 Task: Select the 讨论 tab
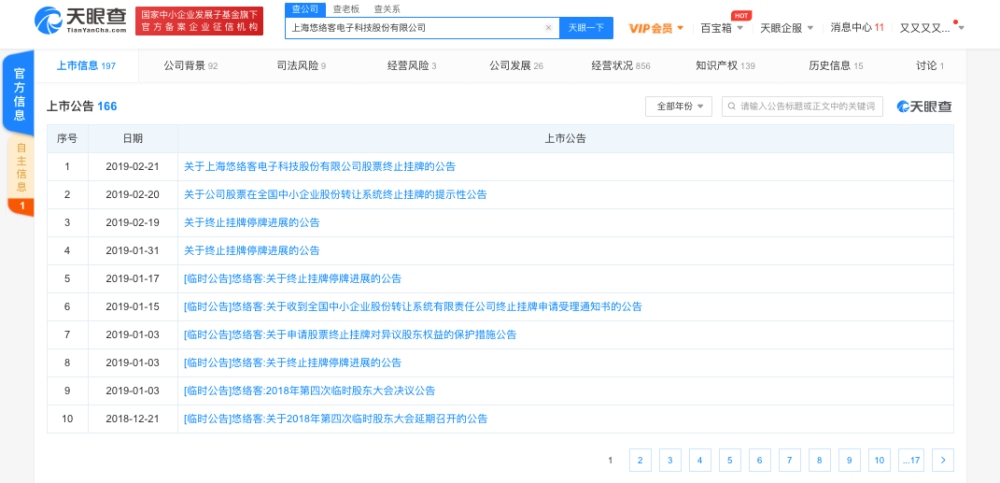click(x=930, y=66)
